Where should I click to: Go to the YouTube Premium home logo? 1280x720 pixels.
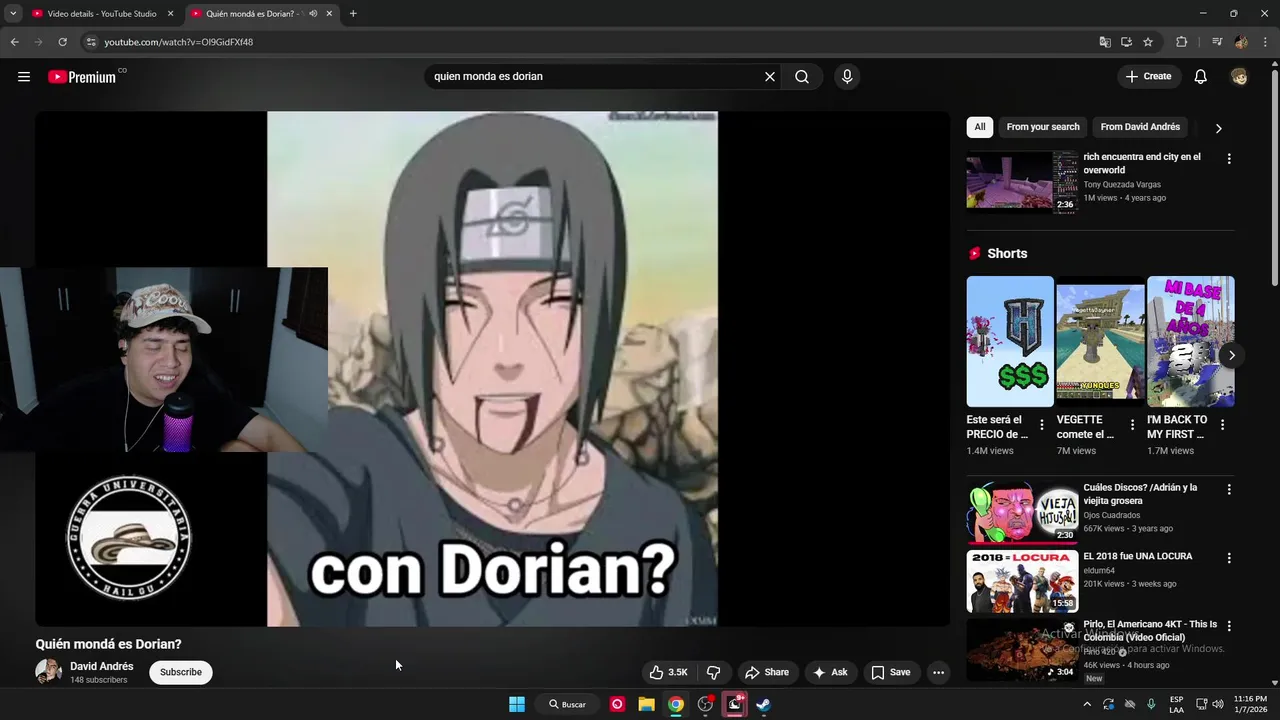pos(83,77)
